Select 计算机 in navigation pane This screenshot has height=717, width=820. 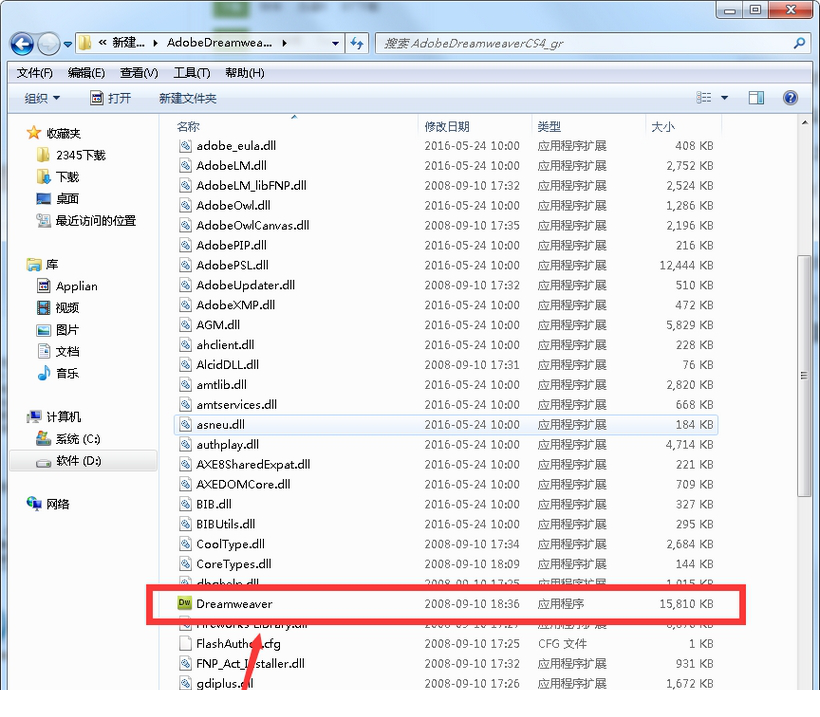coord(63,417)
